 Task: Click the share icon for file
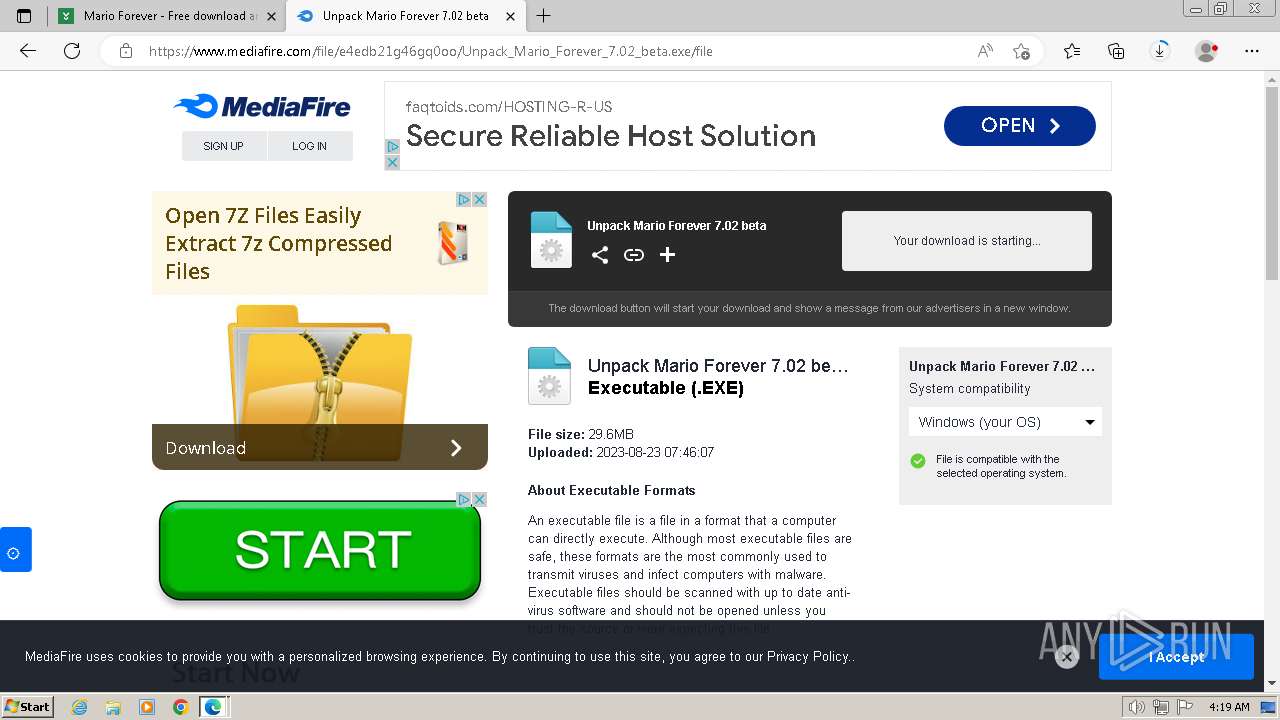coord(600,255)
